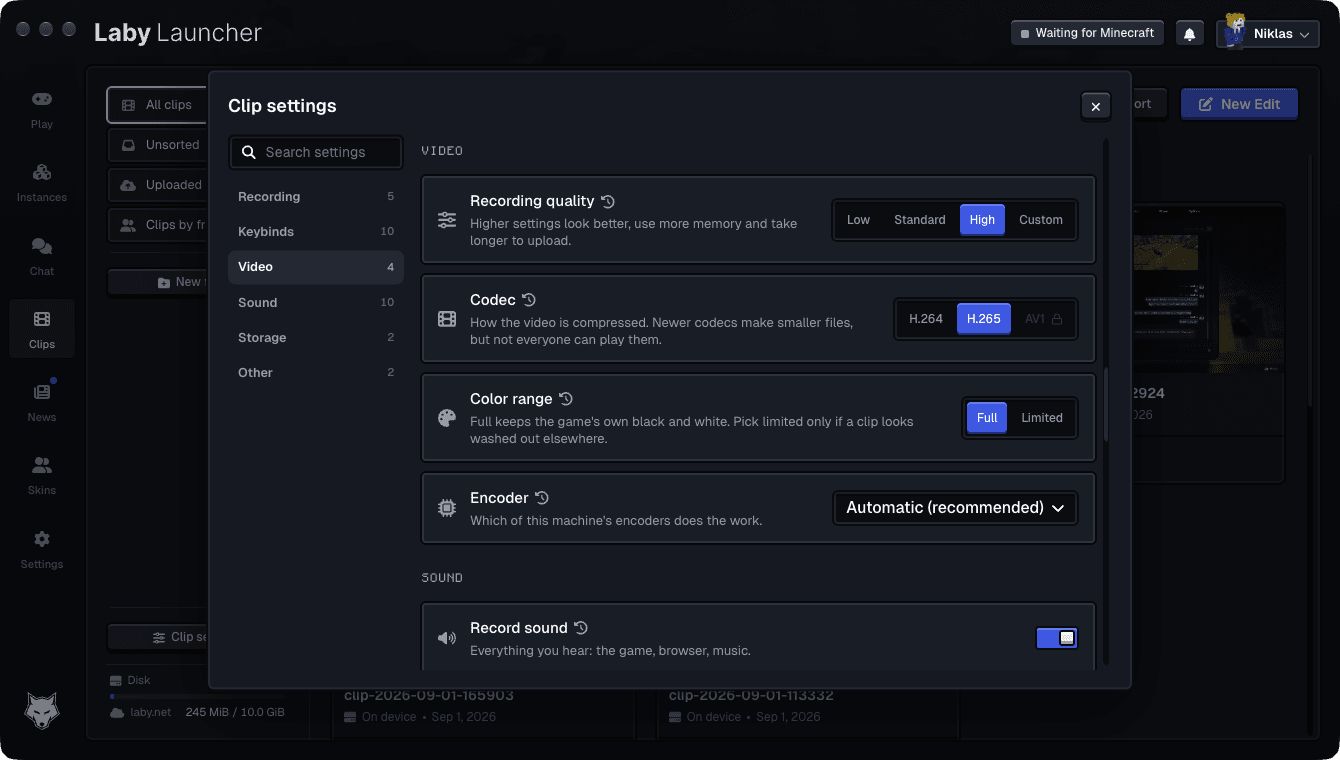Click clip-2026-09-01-165903 title

tap(428, 695)
